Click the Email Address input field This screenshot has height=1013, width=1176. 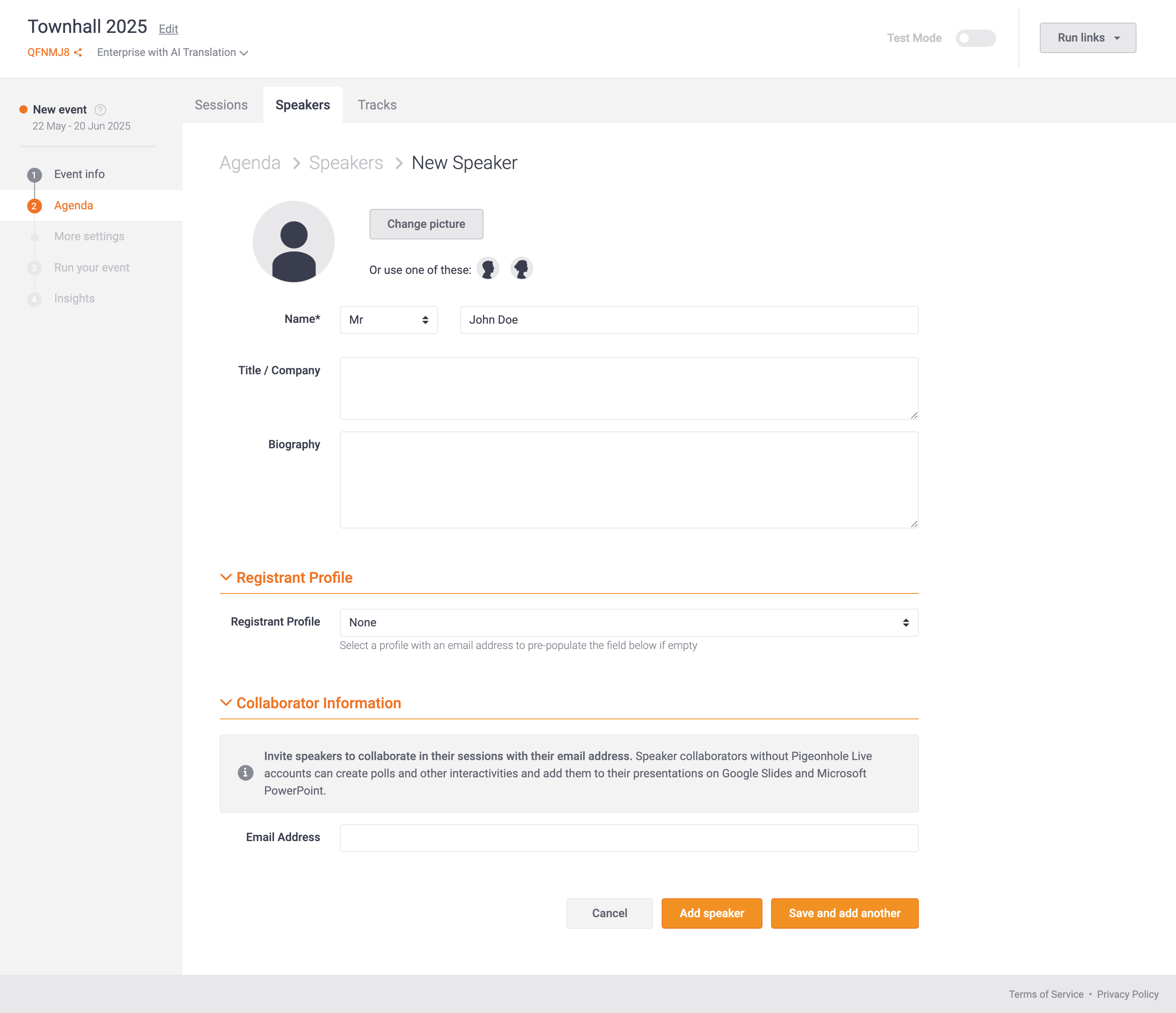point(629,838)
